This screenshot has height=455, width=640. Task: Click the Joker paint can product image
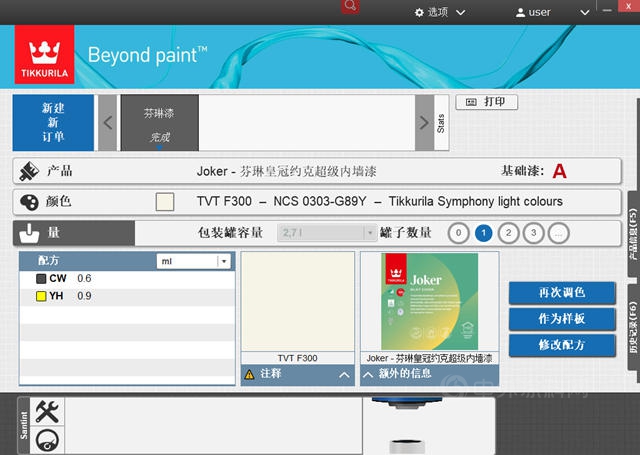pyautogui.click(x=429, y=301)
